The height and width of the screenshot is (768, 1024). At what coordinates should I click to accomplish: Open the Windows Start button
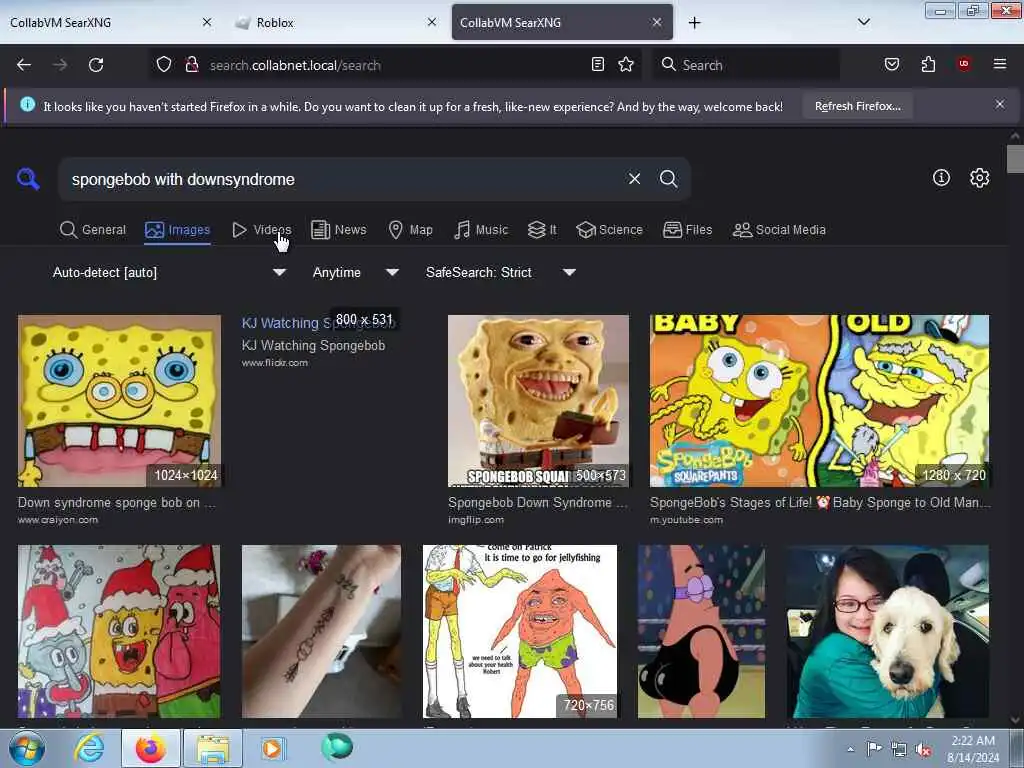point(27,748)
